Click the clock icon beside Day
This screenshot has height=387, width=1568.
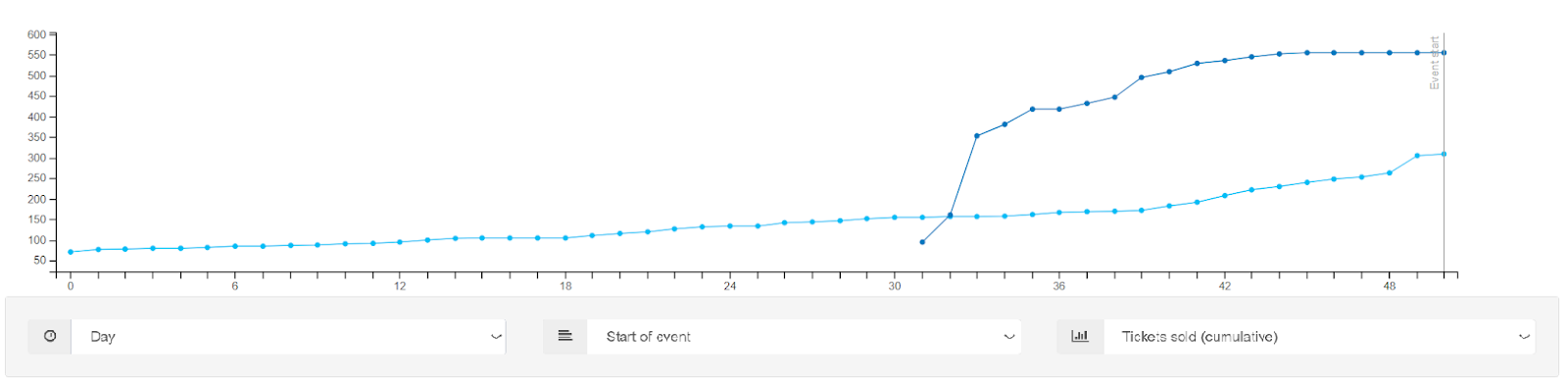coord(50,336)
